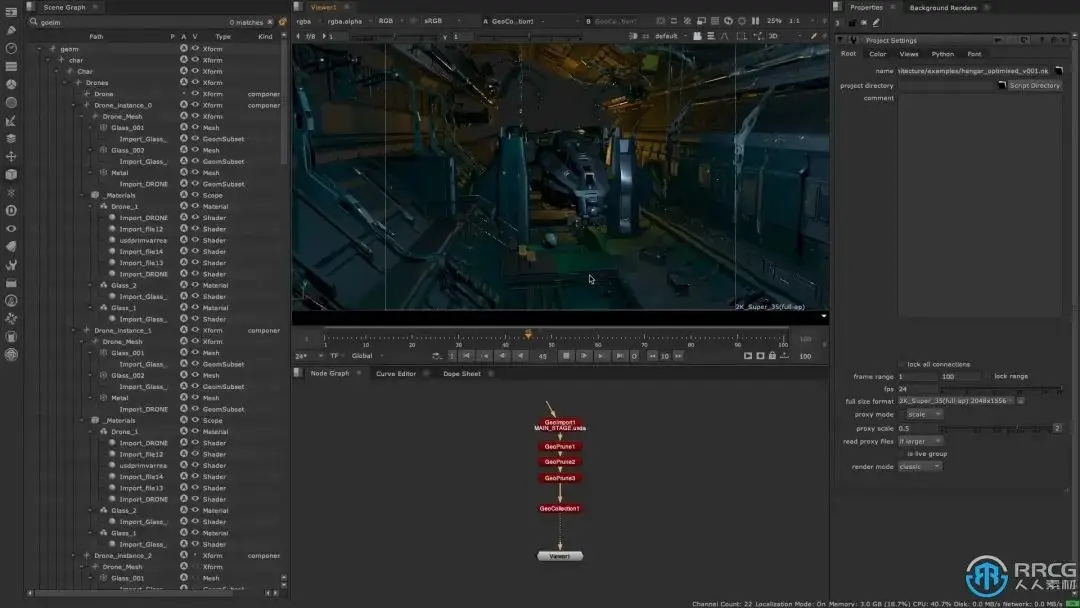1080x608 pixels.
Task: Click the viewer pause icon
Action: point(756,21)
